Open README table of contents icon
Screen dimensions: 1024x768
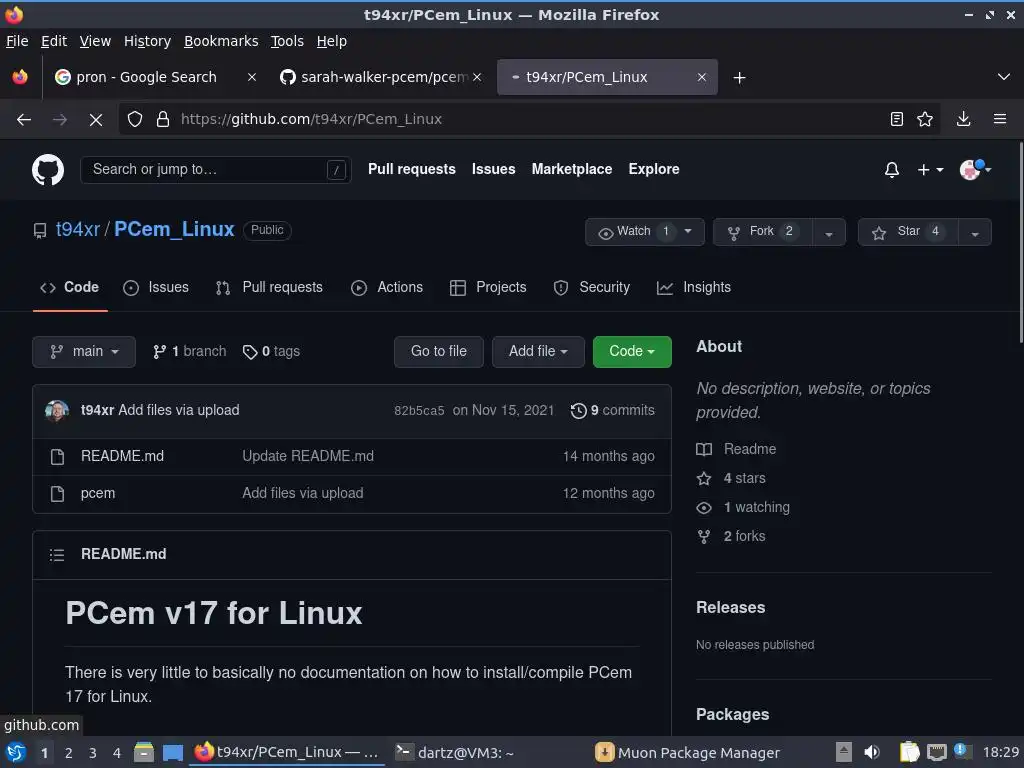[57, 554]
